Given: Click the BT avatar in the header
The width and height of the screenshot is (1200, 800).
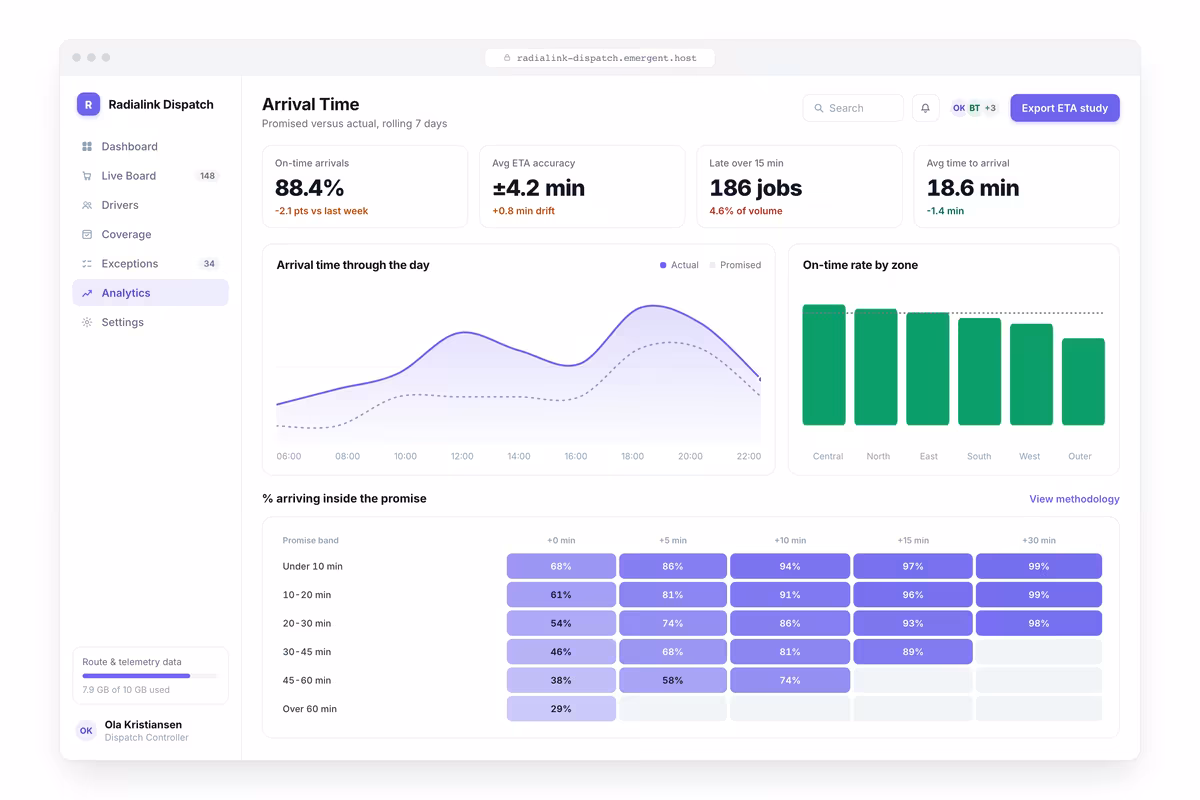Looking at the screenshot, I should point(974,108).
